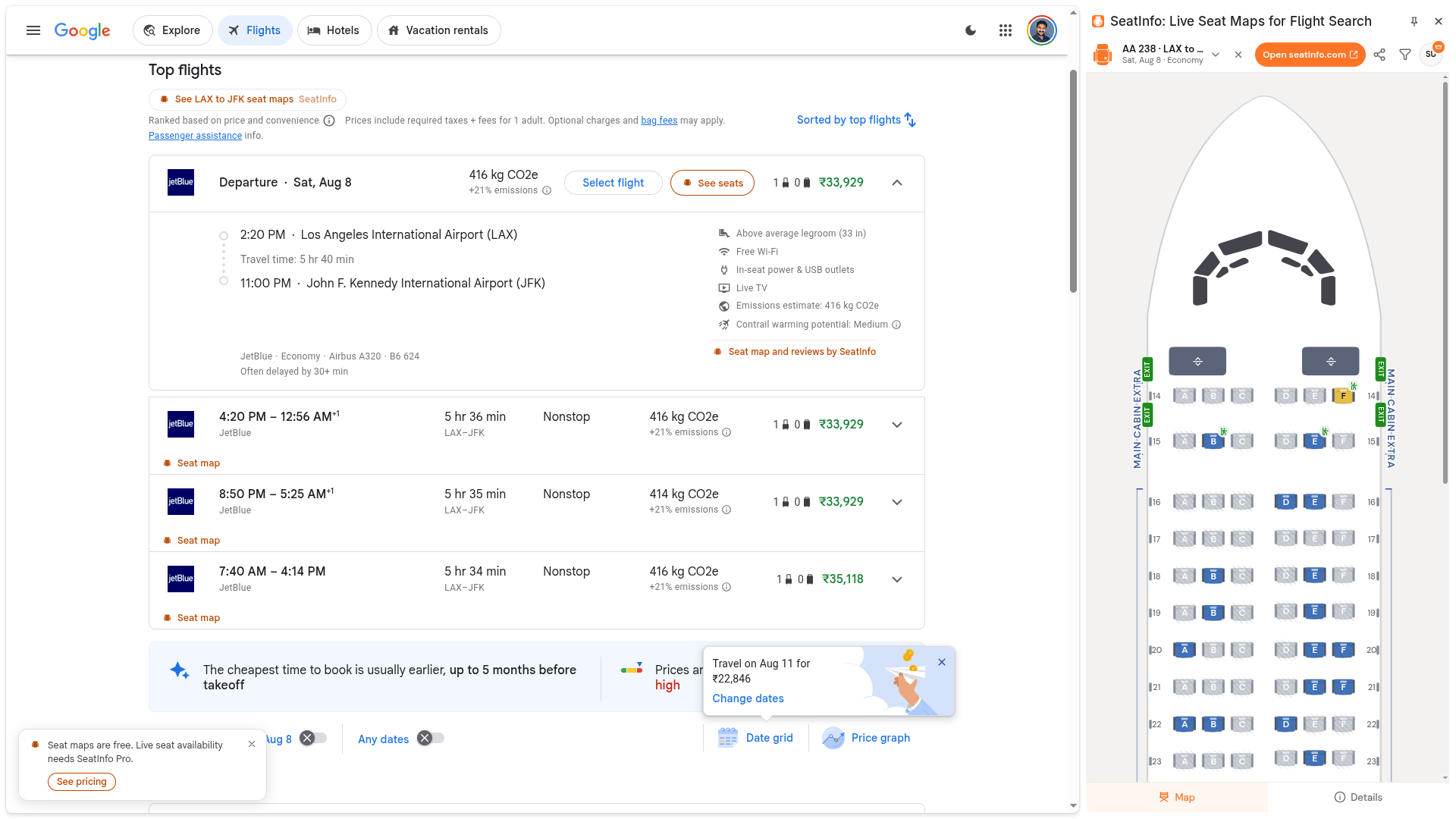
Task: Show emissions info for the 7:40 AM flight
Action: pyautogui.click(x=726, y=587)
